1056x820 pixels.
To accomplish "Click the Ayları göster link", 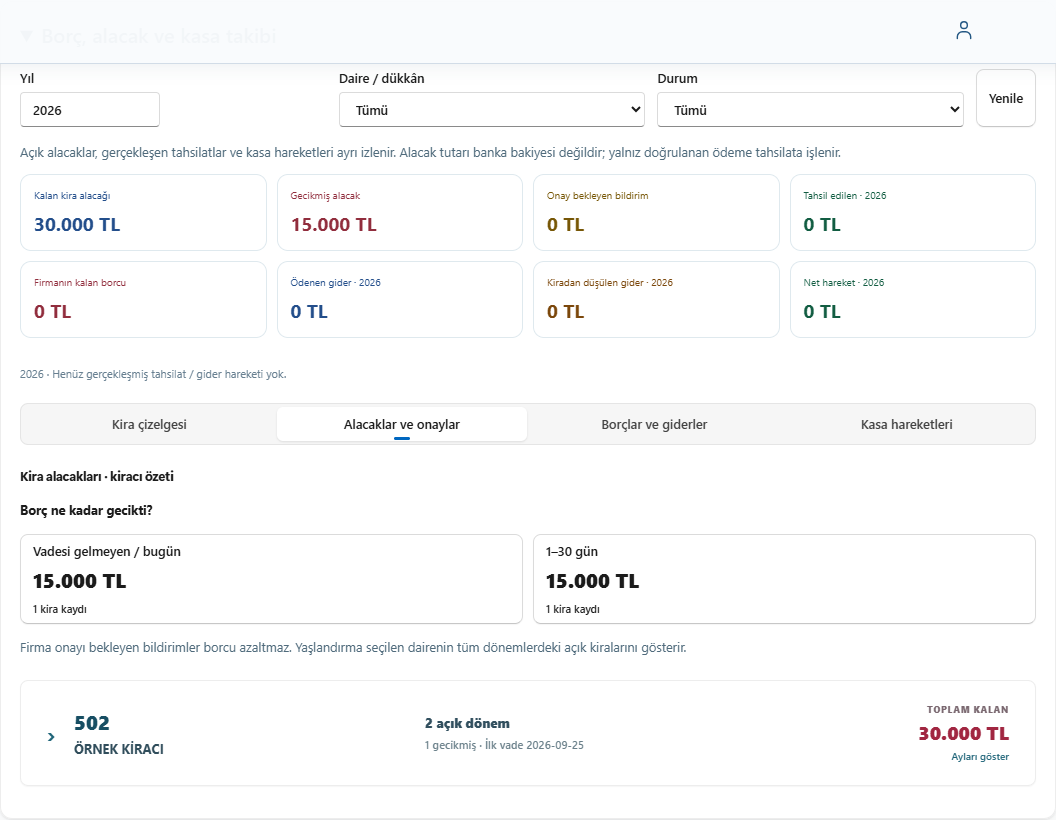I will point(980,757).
